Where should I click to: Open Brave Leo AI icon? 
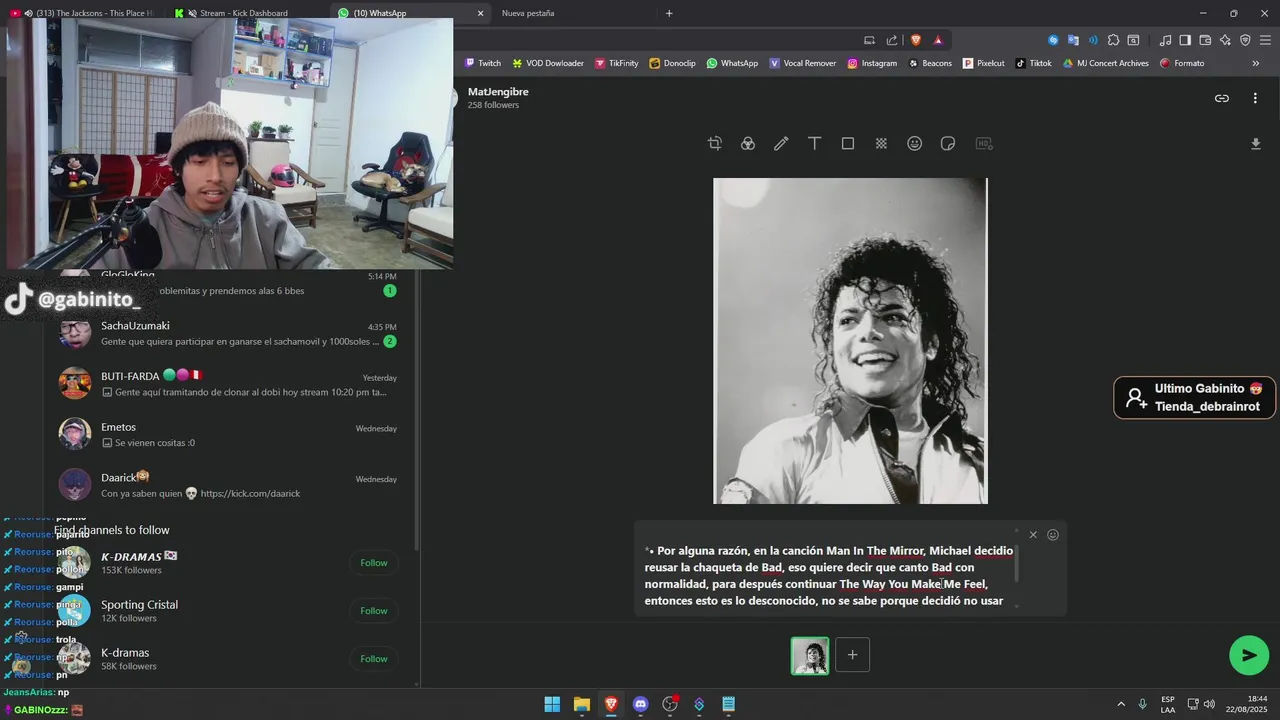tap(1225, 40)
